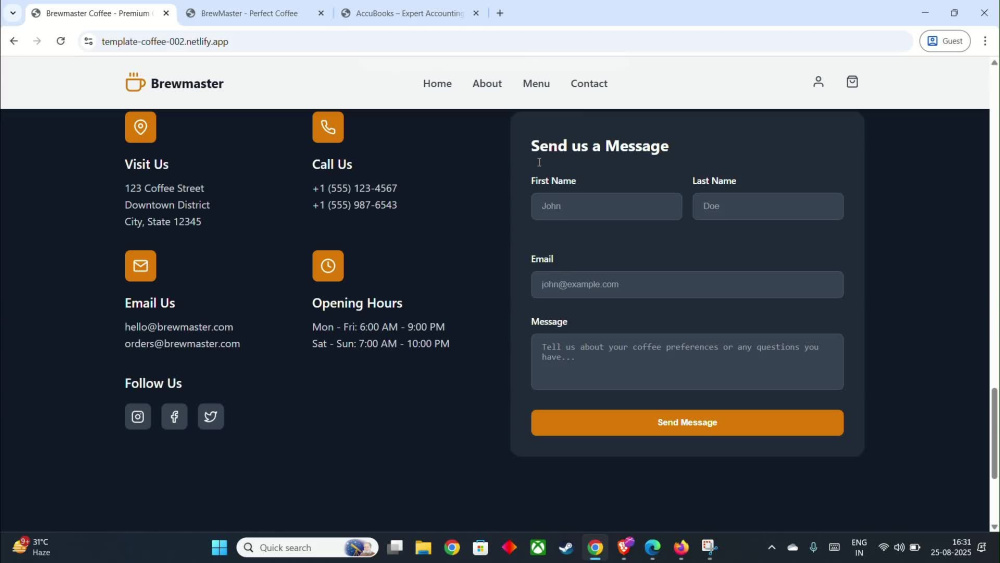Reload the page with refresh icon

pos(61,41)
